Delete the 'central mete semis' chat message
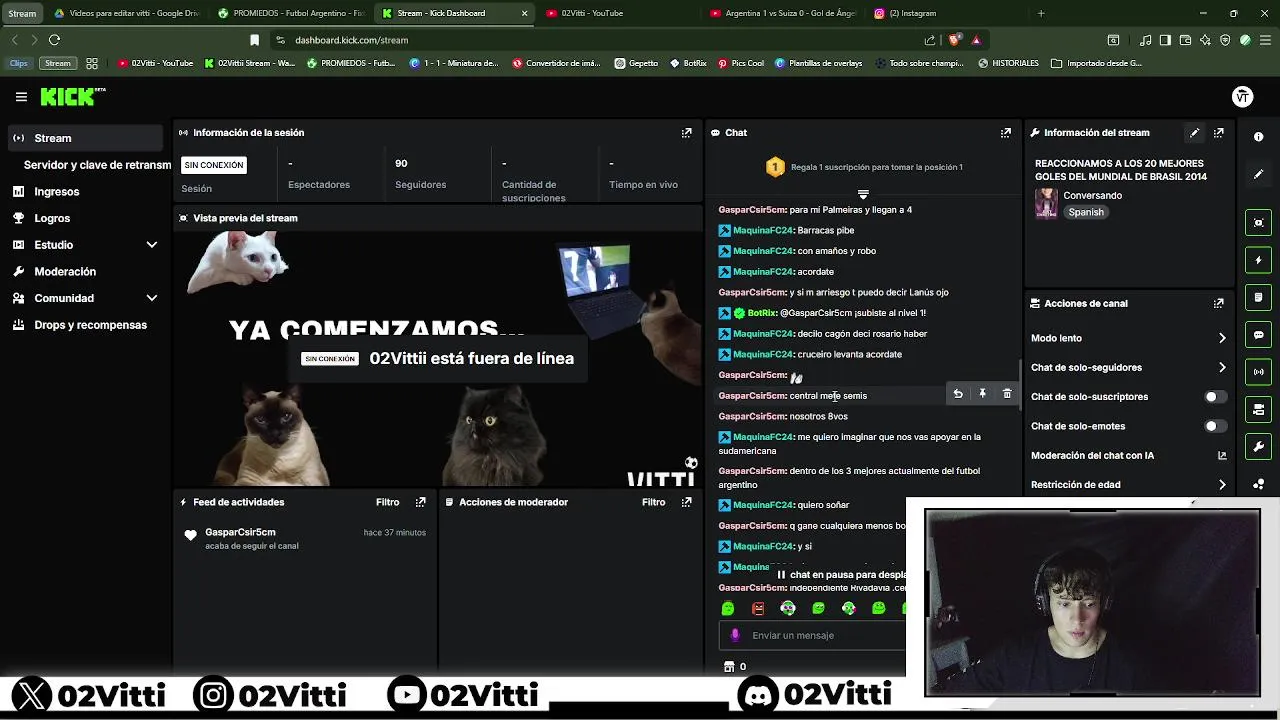Viewport: 1280px width, 720px height. click(1007, 394)
